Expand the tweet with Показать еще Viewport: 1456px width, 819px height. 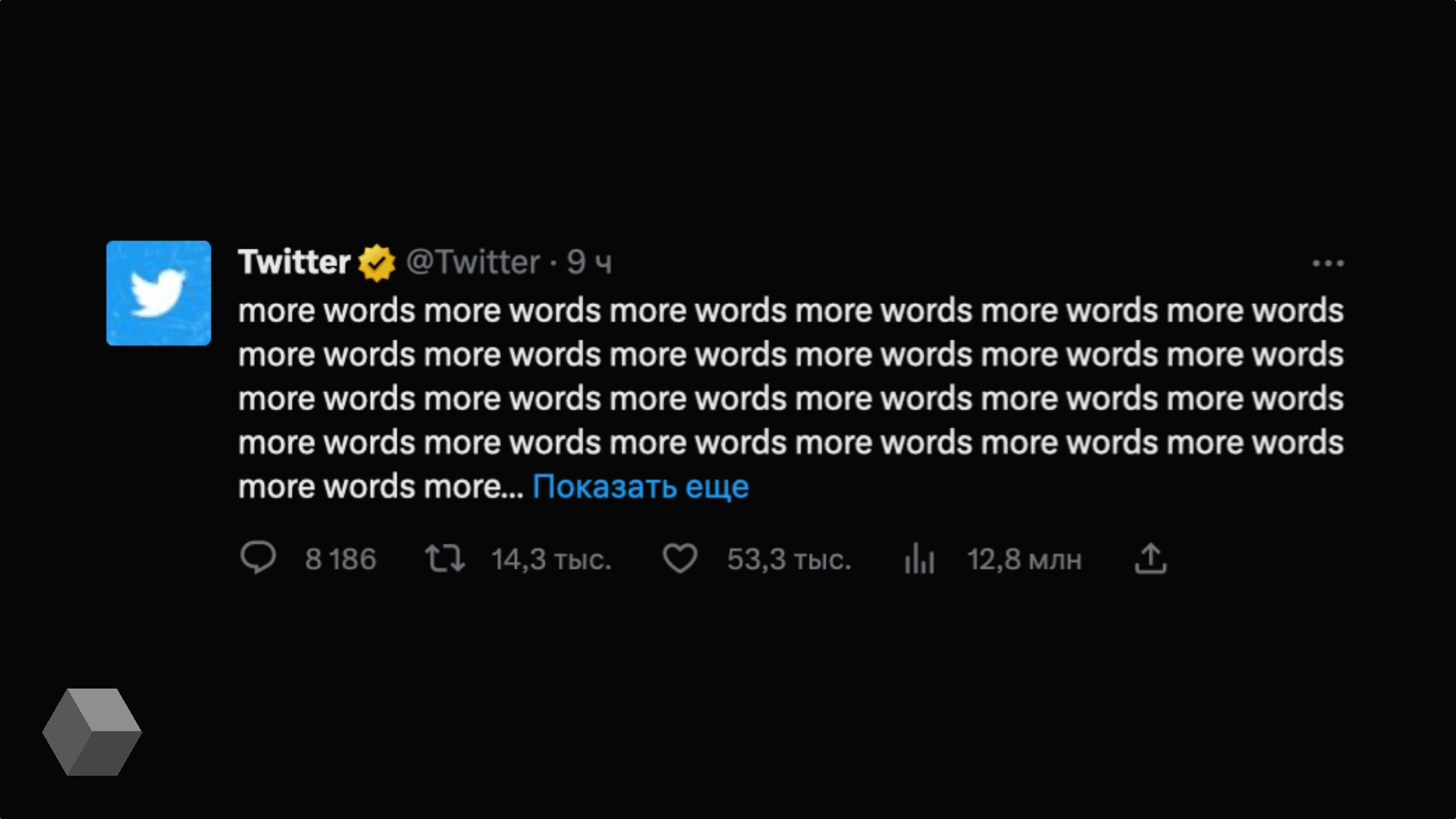coord(641,486)
